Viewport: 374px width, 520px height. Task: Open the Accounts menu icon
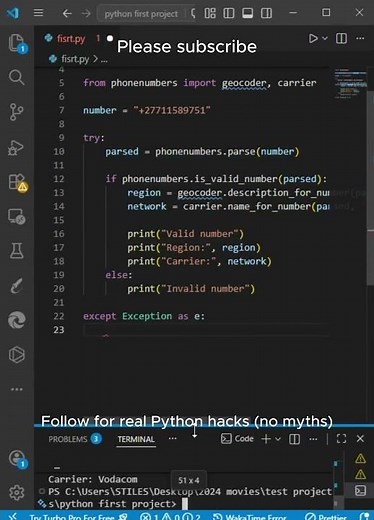[17, 459]
